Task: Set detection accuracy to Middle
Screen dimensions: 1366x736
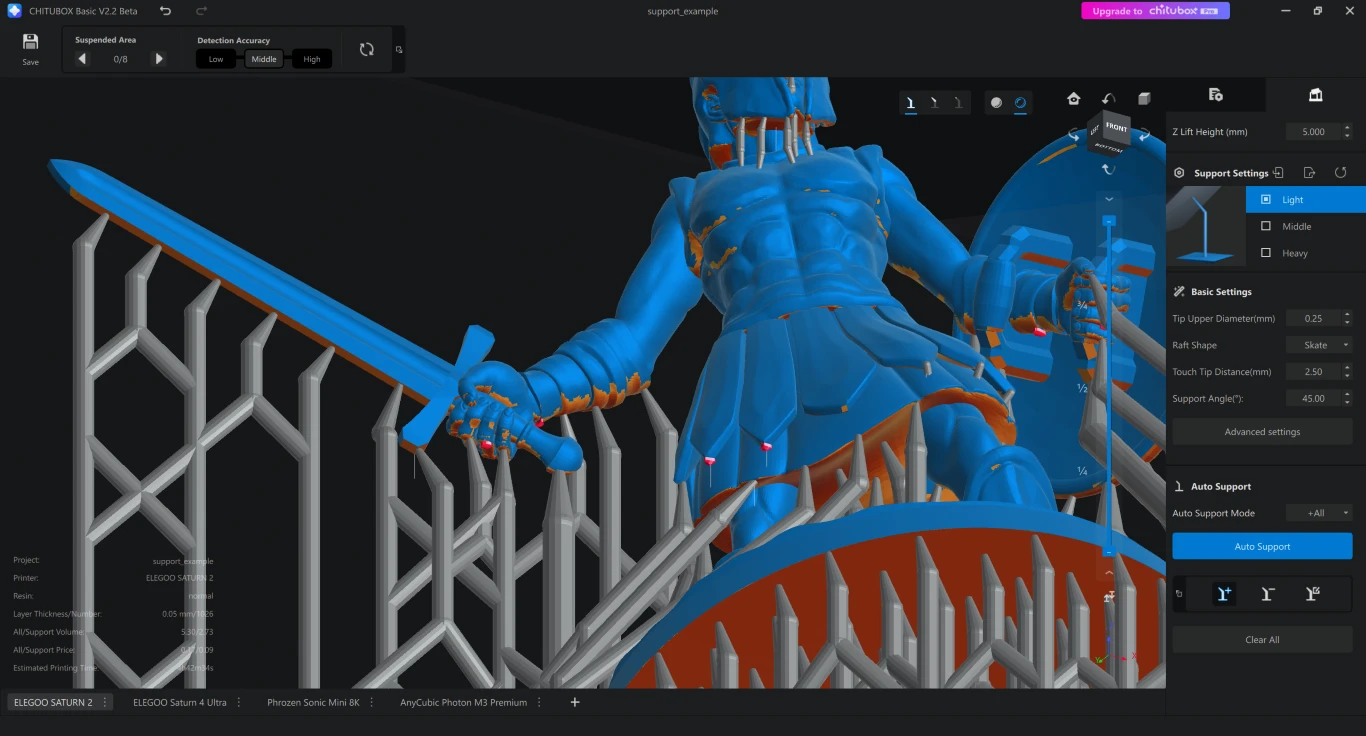Action: pyautogui.click(x=264, y=59)
